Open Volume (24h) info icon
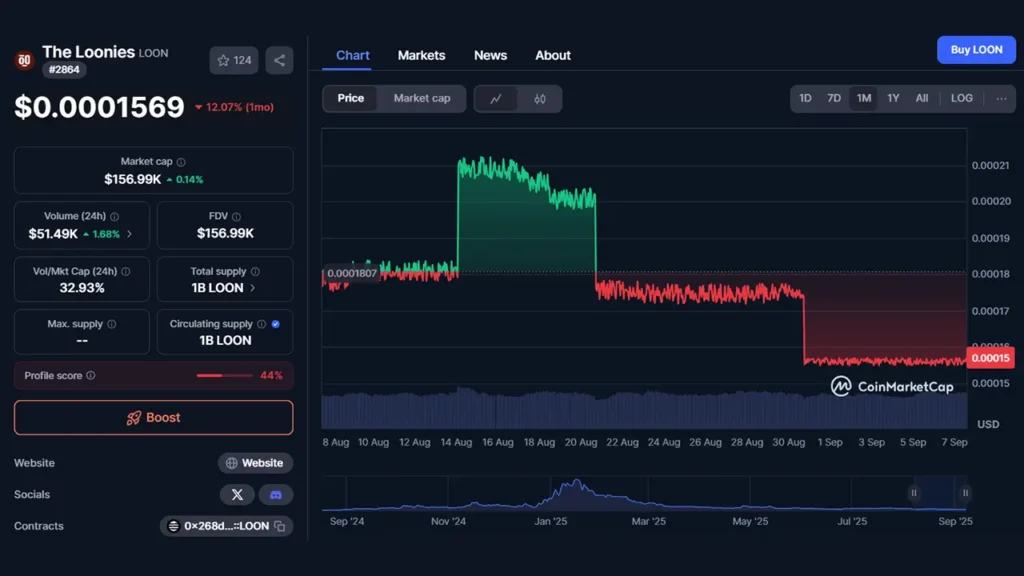 pyautogui.click(x=114, y=216)
